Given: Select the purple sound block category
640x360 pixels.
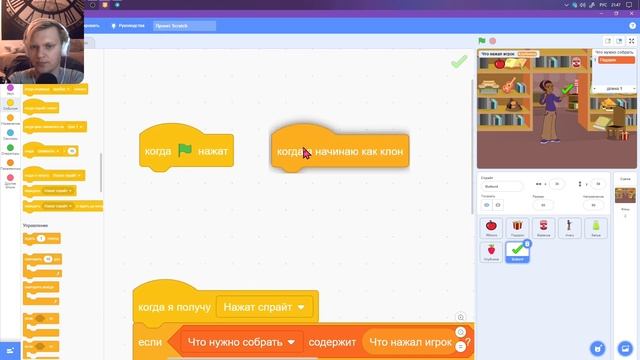Looking at the screenshot, I should click(10, 90).
